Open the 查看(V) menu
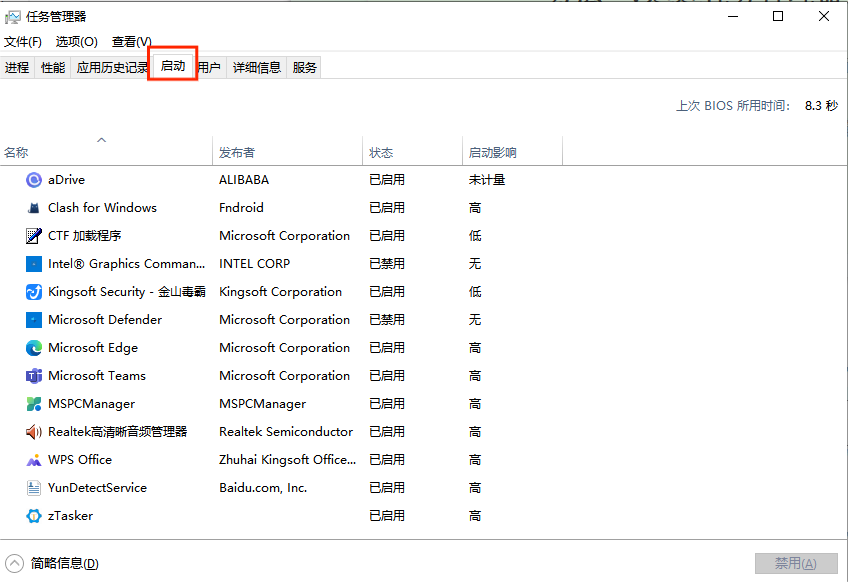848x582 pixels. 130,41
